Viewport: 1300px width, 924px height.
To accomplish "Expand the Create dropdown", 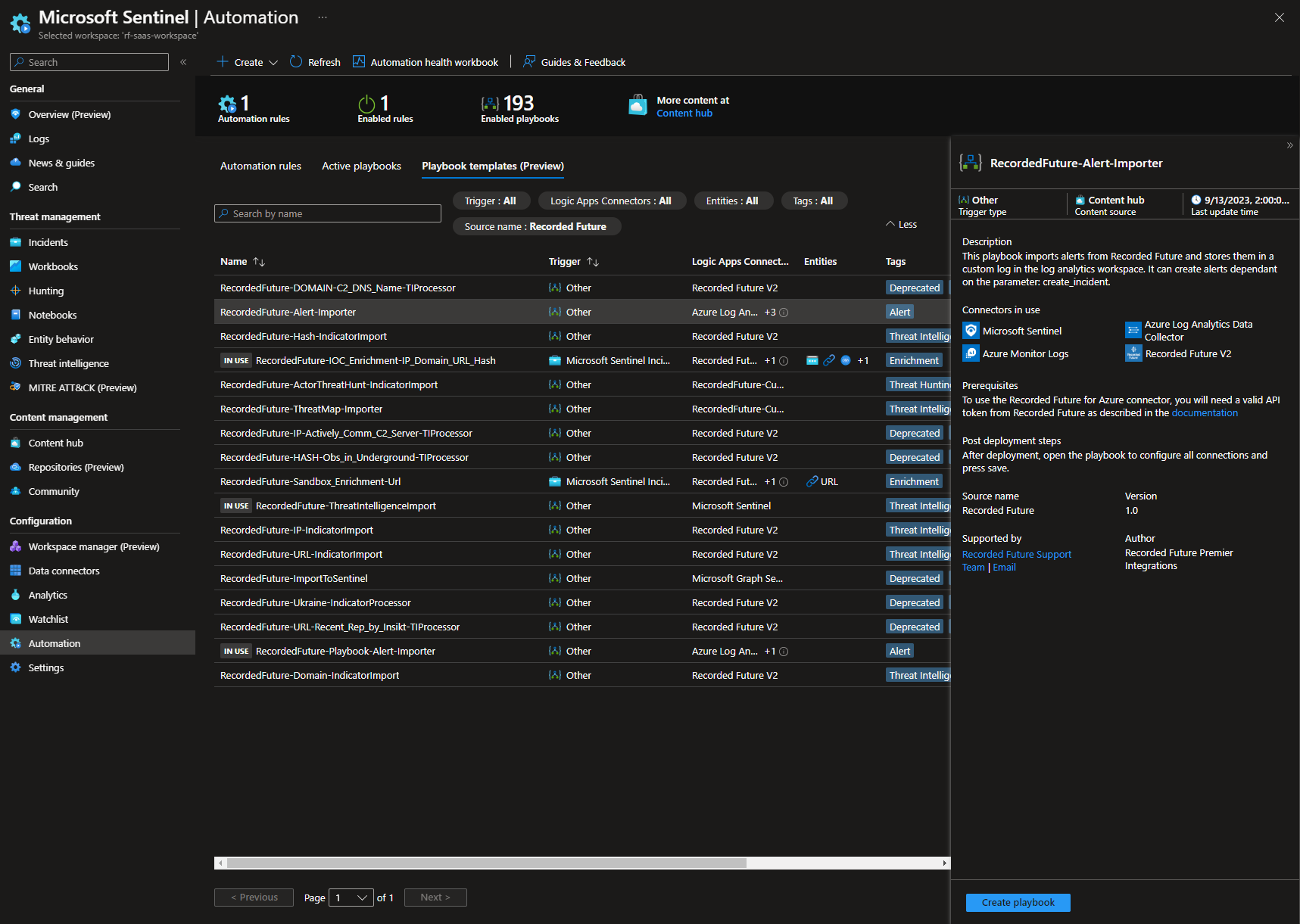I will tap(273, 62).
